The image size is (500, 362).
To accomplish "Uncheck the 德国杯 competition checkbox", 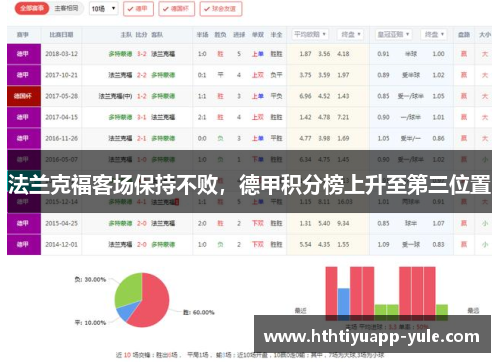I will click(176, 9).
